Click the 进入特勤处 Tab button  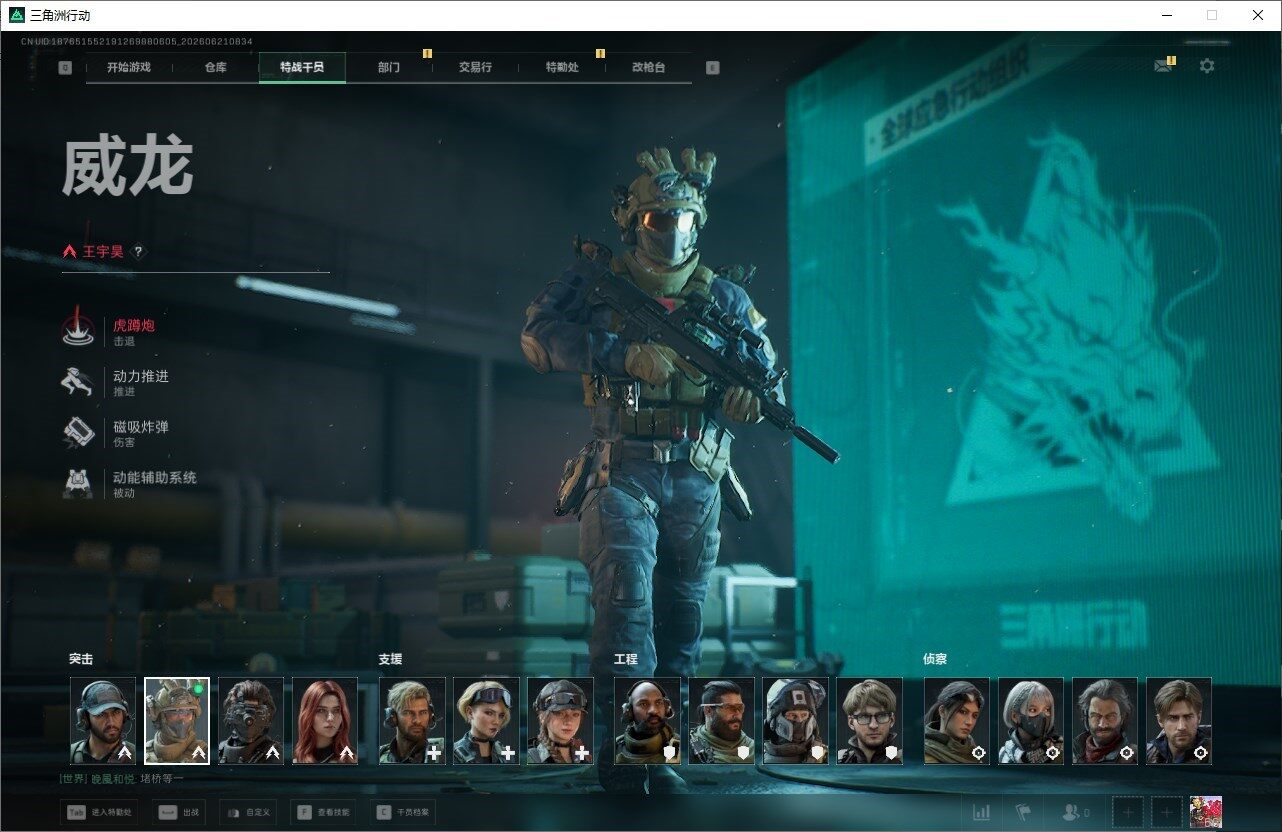coord(100,813)
